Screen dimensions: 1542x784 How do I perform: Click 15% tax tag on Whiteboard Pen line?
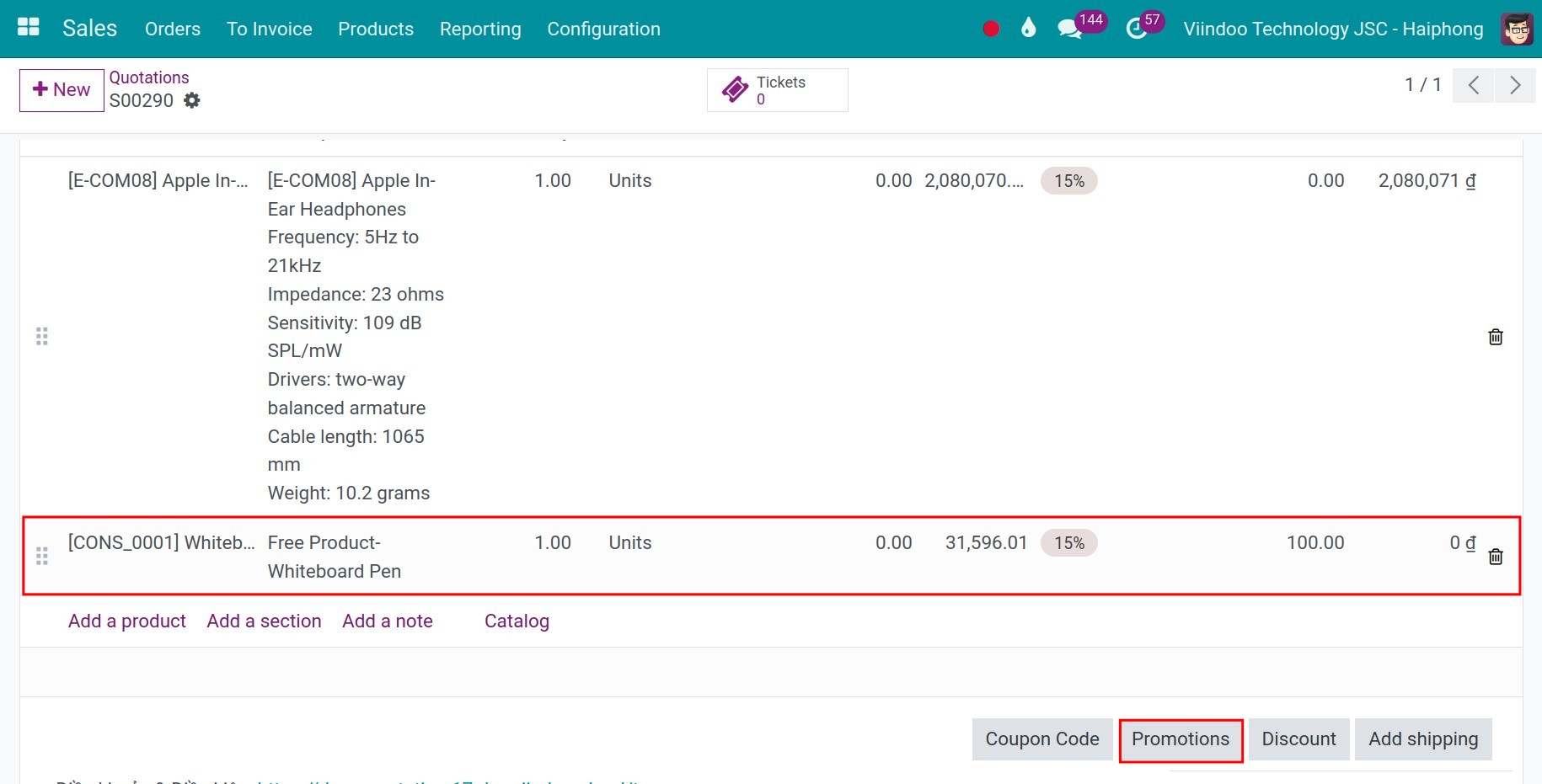1069,543
